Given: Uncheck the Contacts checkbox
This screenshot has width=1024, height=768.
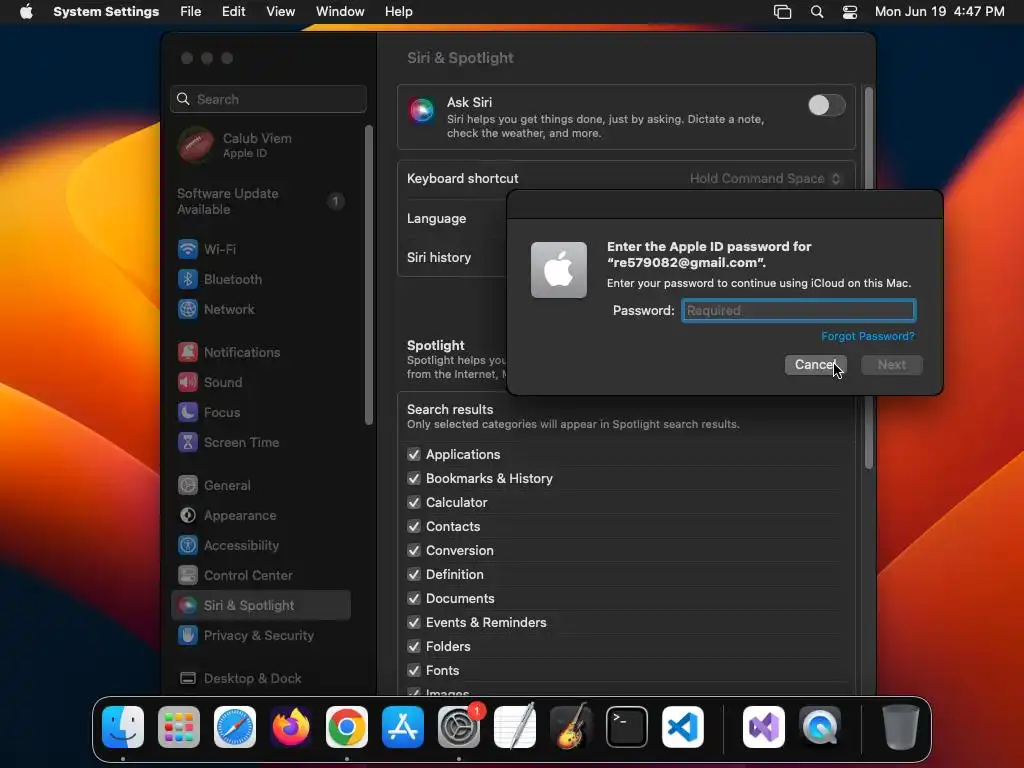Looking at the screenshot, I should 413,526.
